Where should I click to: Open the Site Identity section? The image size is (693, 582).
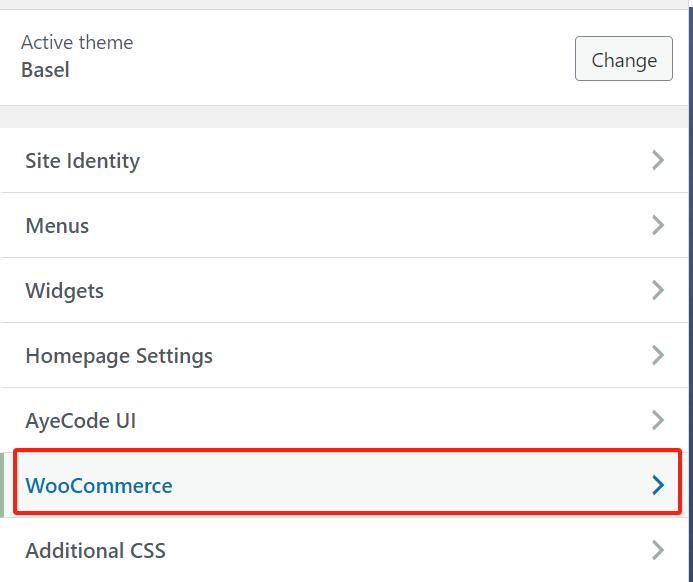tap(83, 161)
